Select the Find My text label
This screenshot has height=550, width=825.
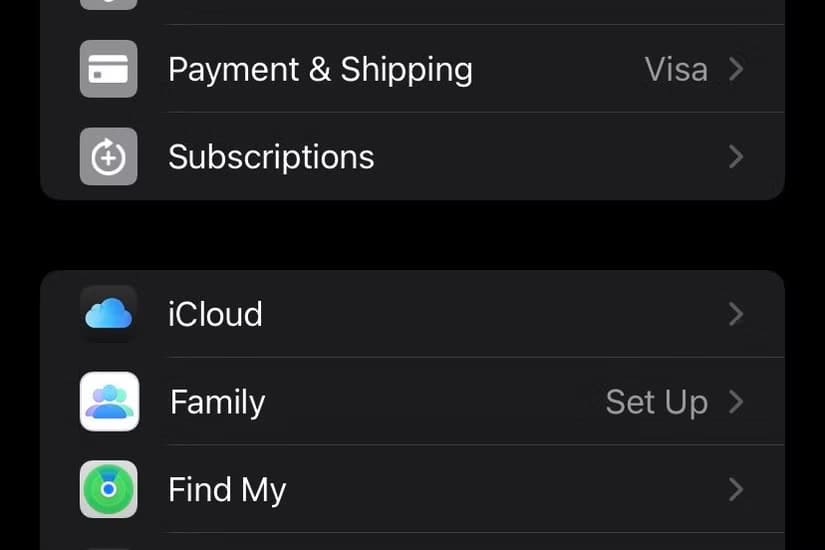227,490
